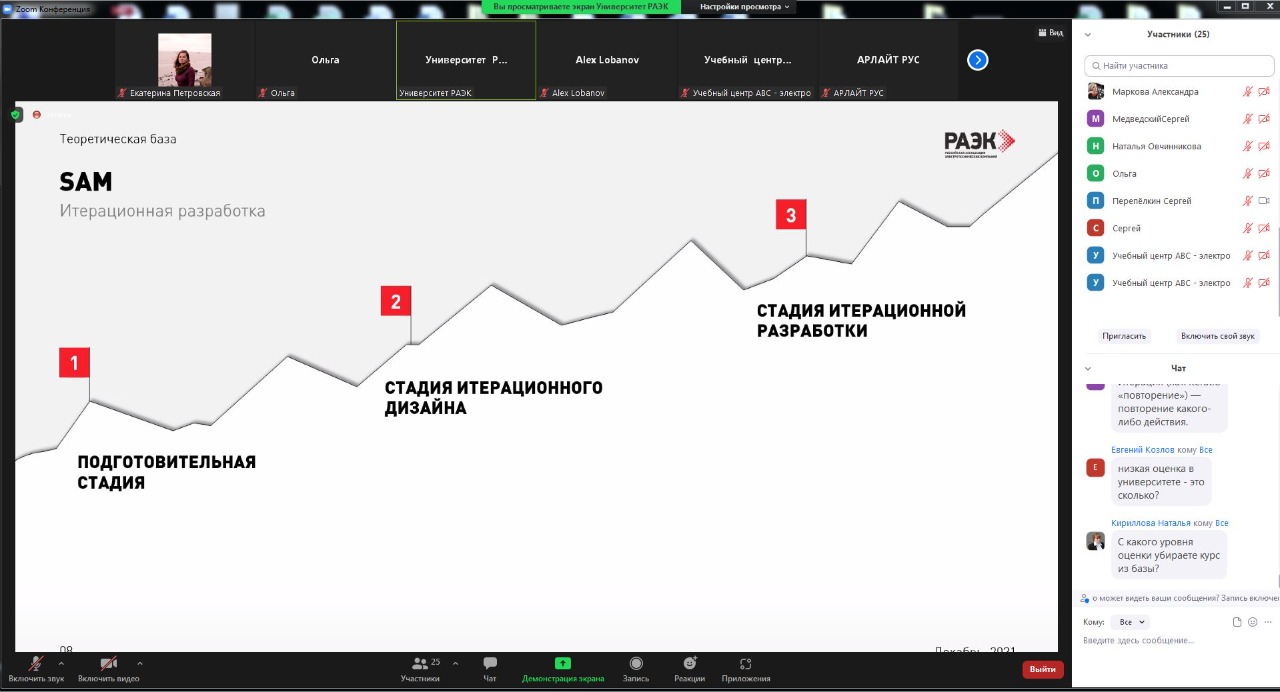The width and height of the screenshot is (1280, 692).
Task: Click the file attachment icon in chat
Action: click(x=1237, y=622)
